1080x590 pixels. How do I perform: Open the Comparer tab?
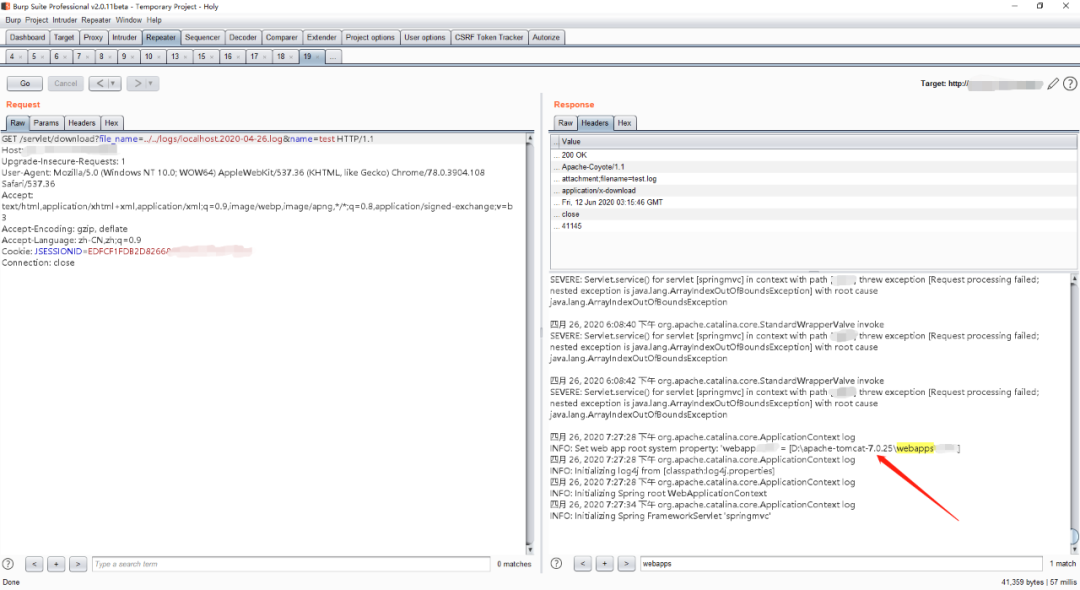click(x=282, y=37)
